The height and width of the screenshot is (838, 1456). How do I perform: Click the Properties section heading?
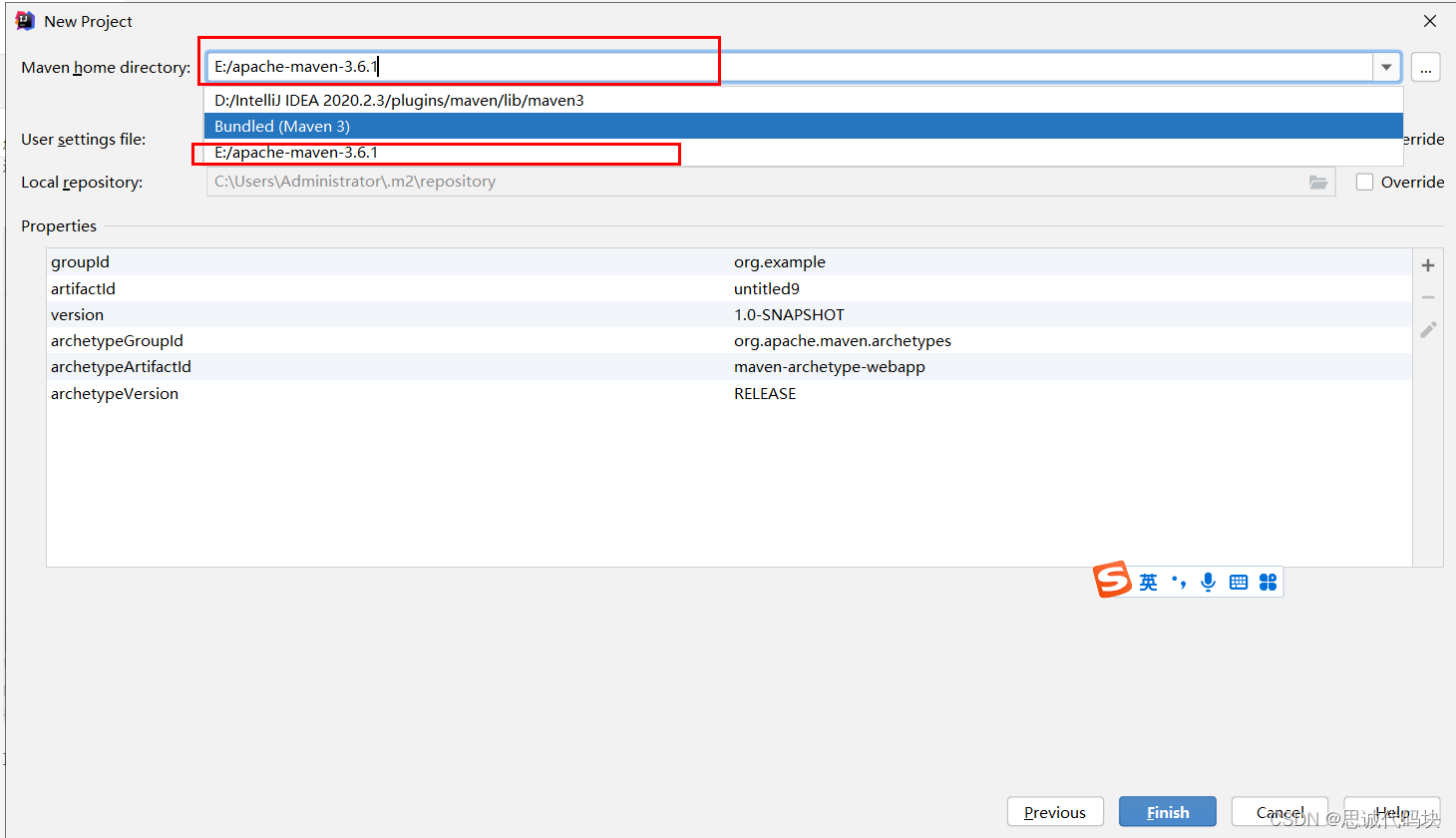pyautogui.click(x=59, y=226)
